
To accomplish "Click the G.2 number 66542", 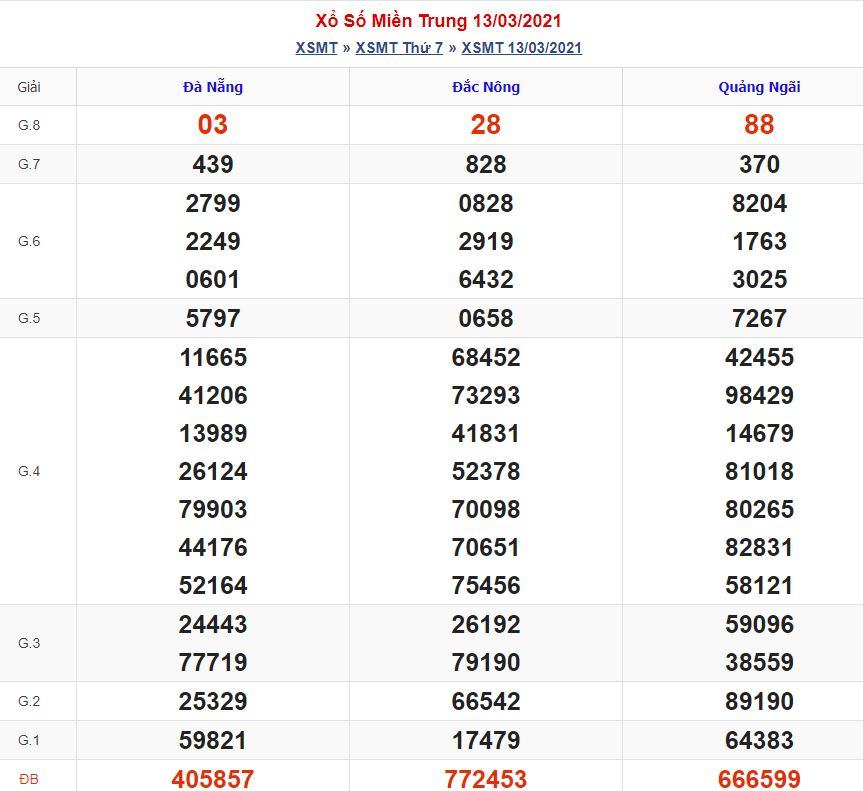I will [x=486, y=701].
